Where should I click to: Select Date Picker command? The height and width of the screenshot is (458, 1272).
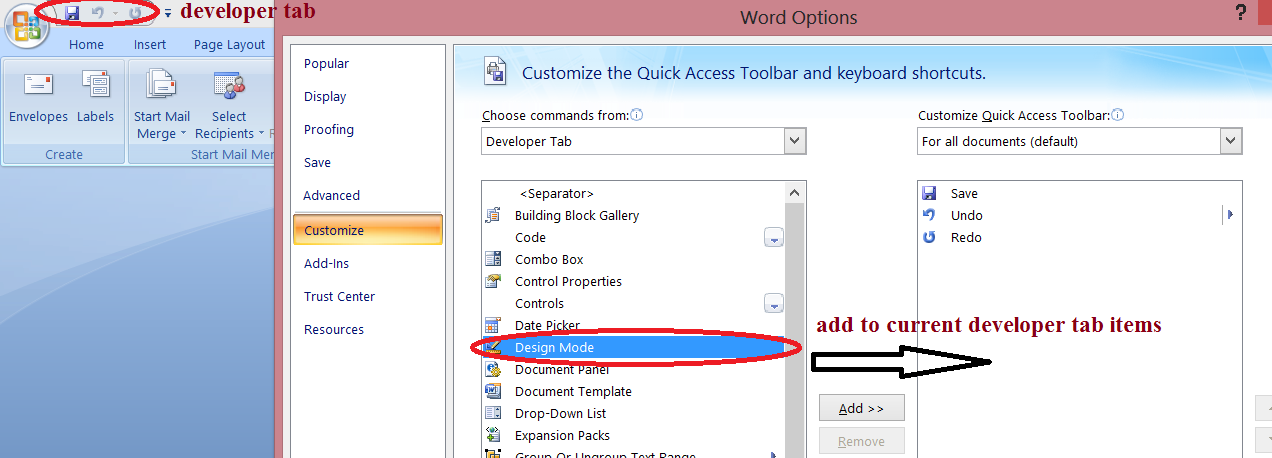(634, 325)
